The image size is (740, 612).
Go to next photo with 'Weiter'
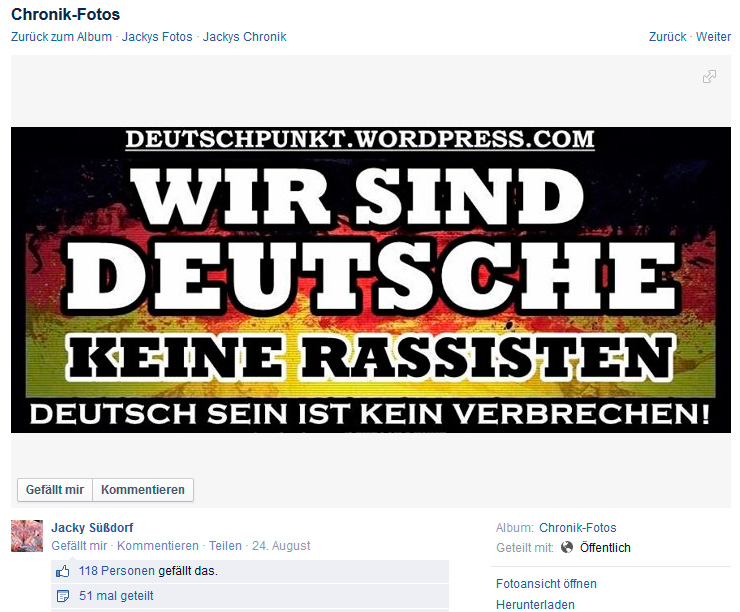713,37
